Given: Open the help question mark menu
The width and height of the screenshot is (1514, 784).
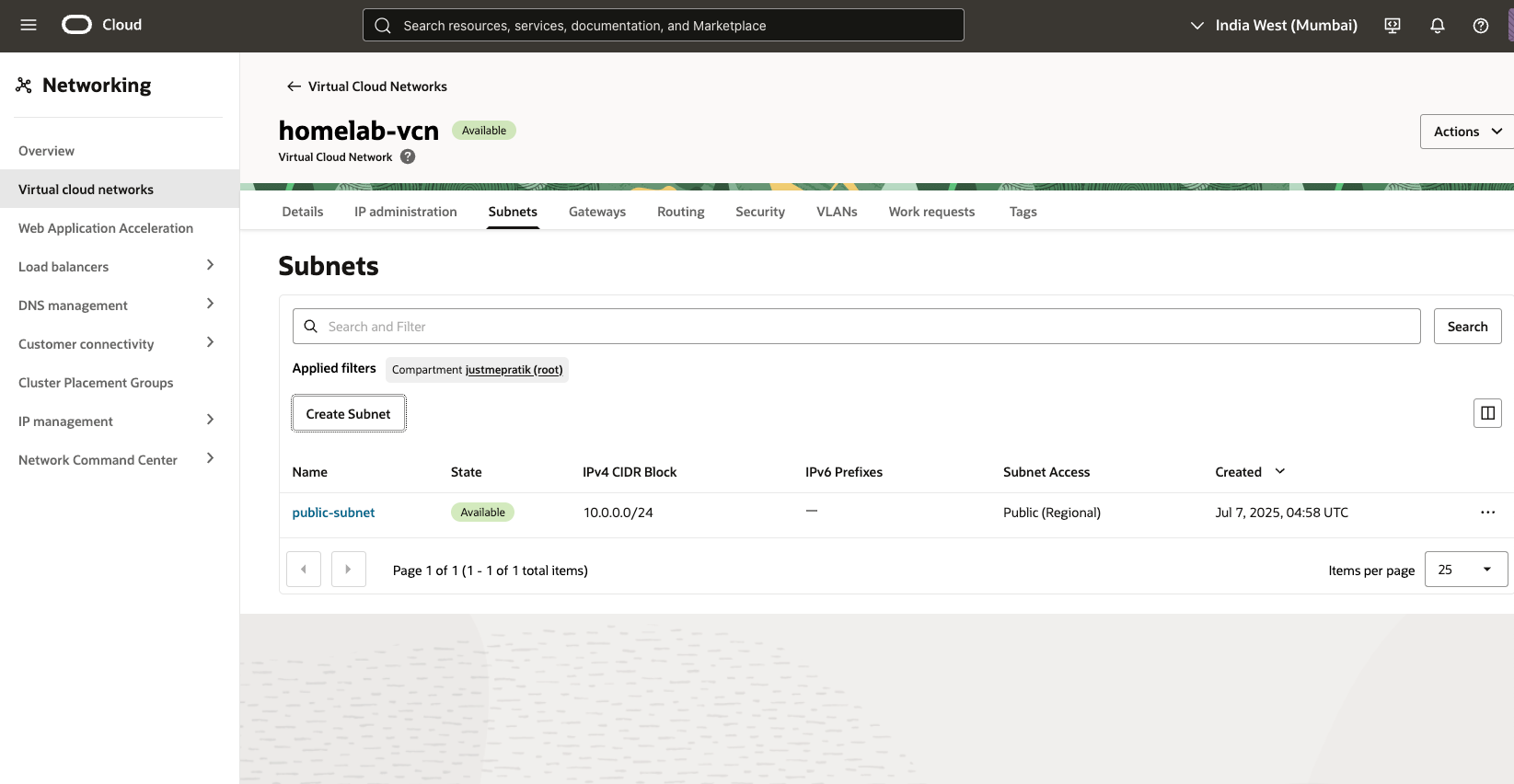Looking at the screenshot, I should pos(1480,26).
